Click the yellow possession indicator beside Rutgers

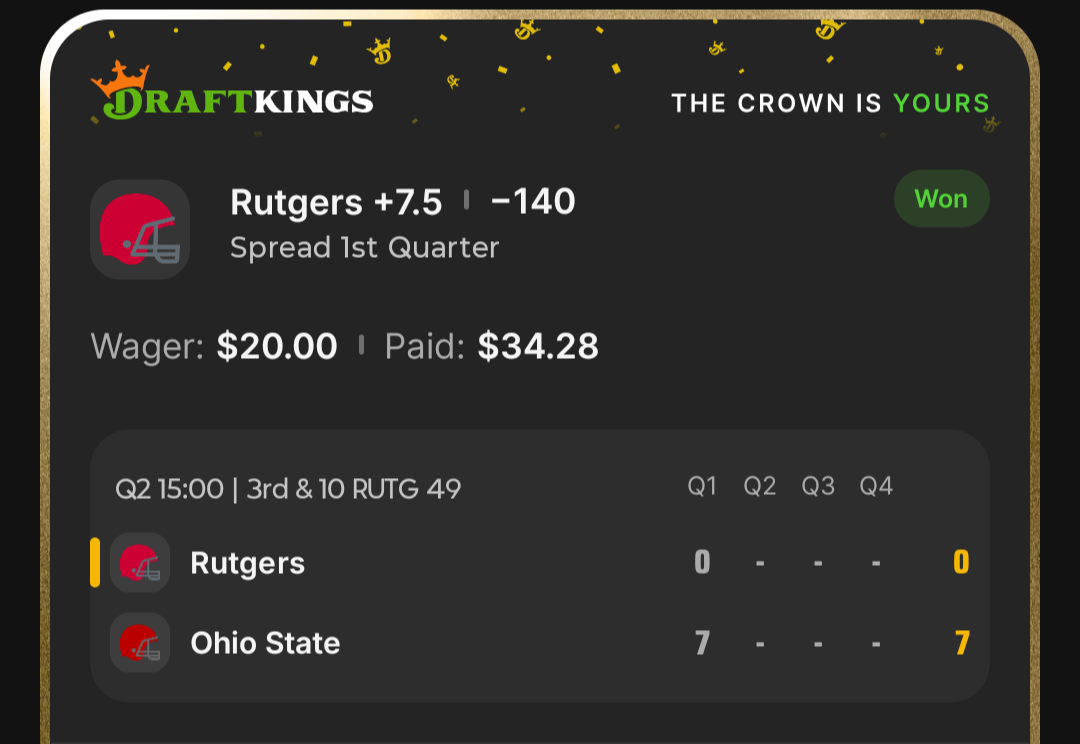pos(95,563)
